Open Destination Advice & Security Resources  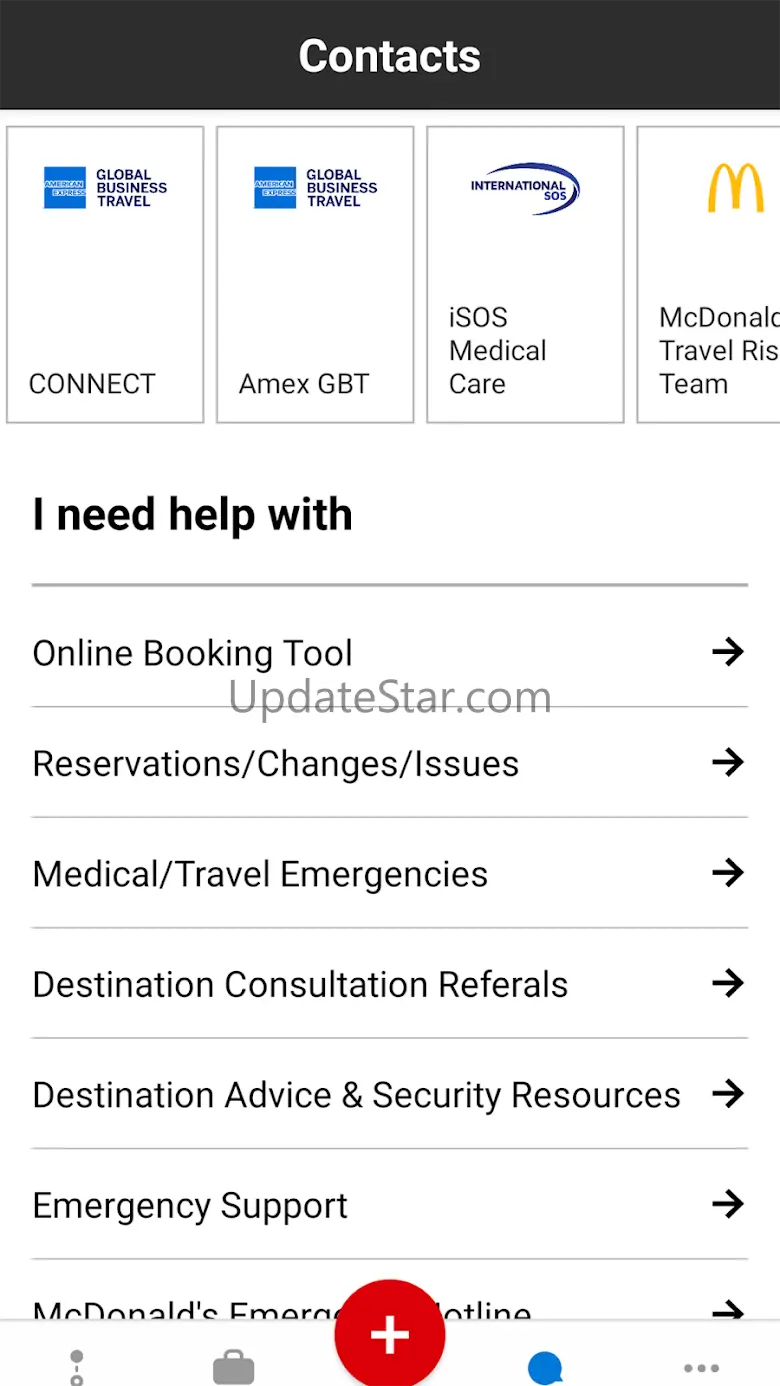pyautogui.click(x=356, y=1095)
